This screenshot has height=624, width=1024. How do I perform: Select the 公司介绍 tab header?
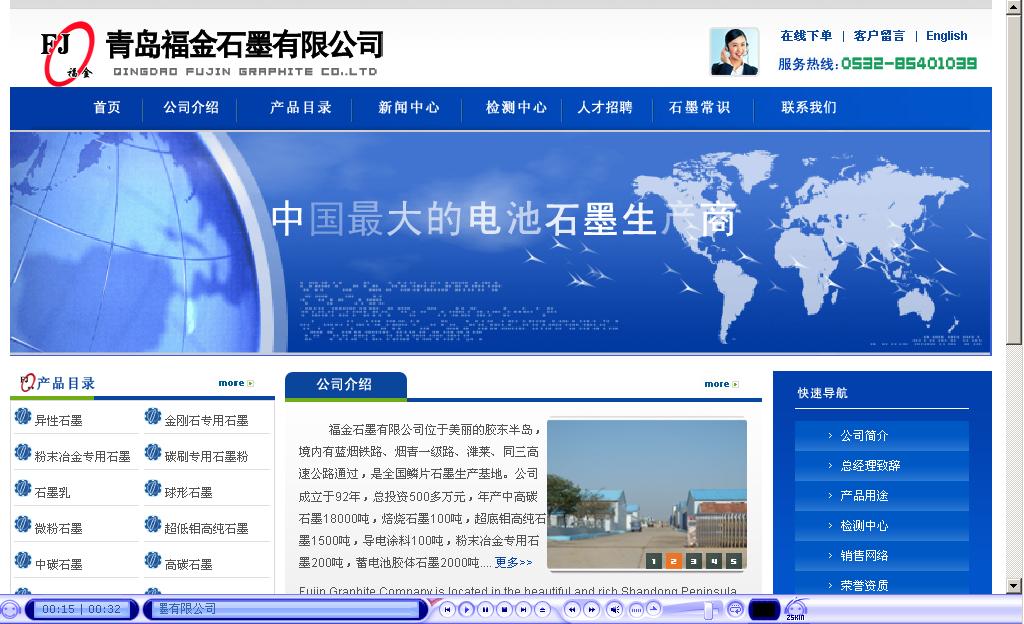pyautogui.click(x=345, y=384)
